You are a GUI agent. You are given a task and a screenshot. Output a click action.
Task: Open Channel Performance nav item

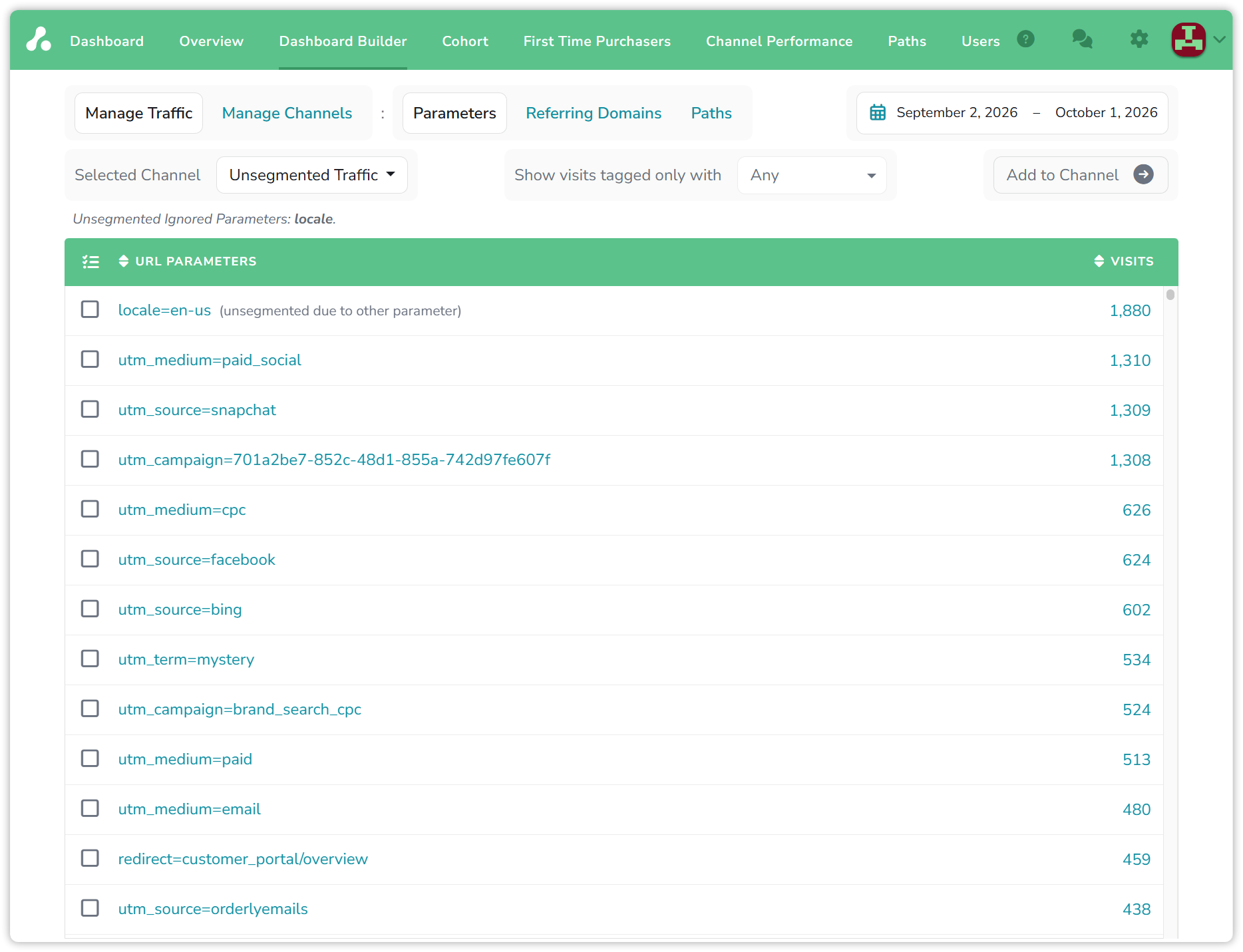779,41
